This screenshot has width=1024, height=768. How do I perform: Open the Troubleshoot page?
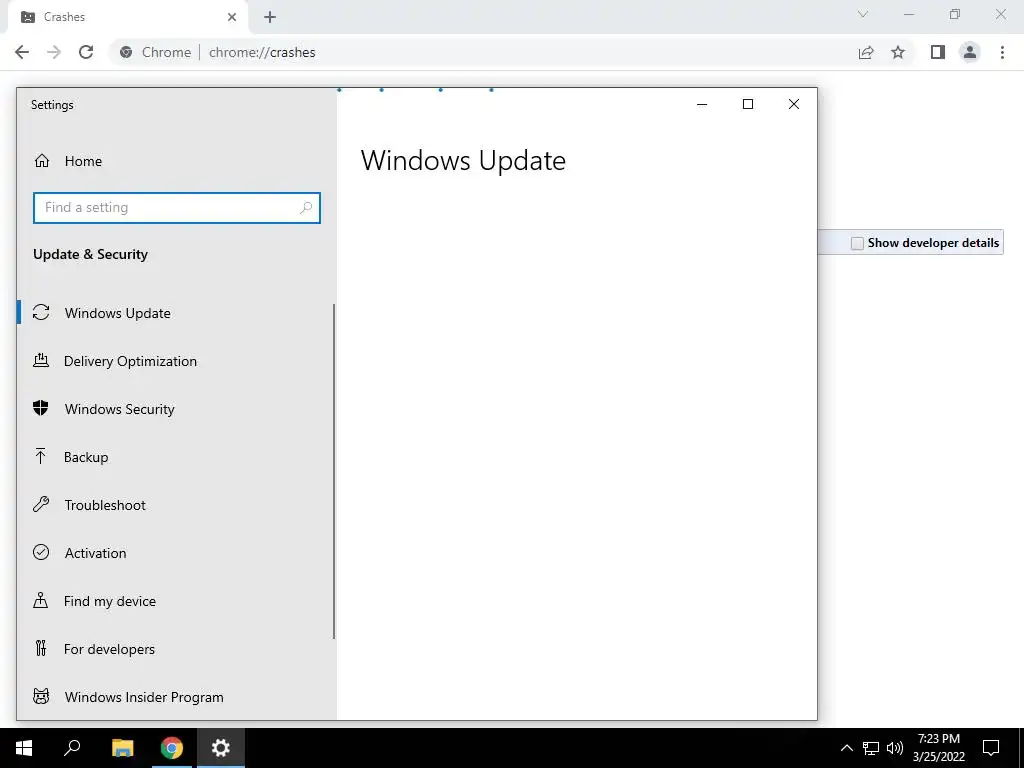[176, 505]
